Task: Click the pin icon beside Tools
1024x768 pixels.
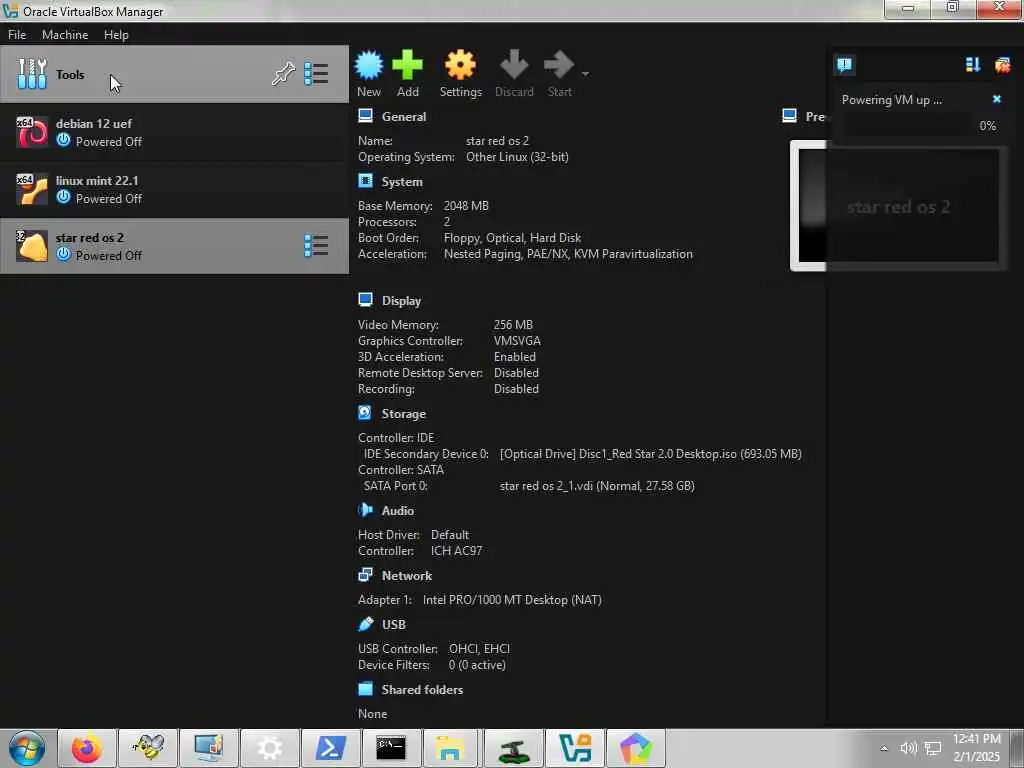Action: coord(283,74)
